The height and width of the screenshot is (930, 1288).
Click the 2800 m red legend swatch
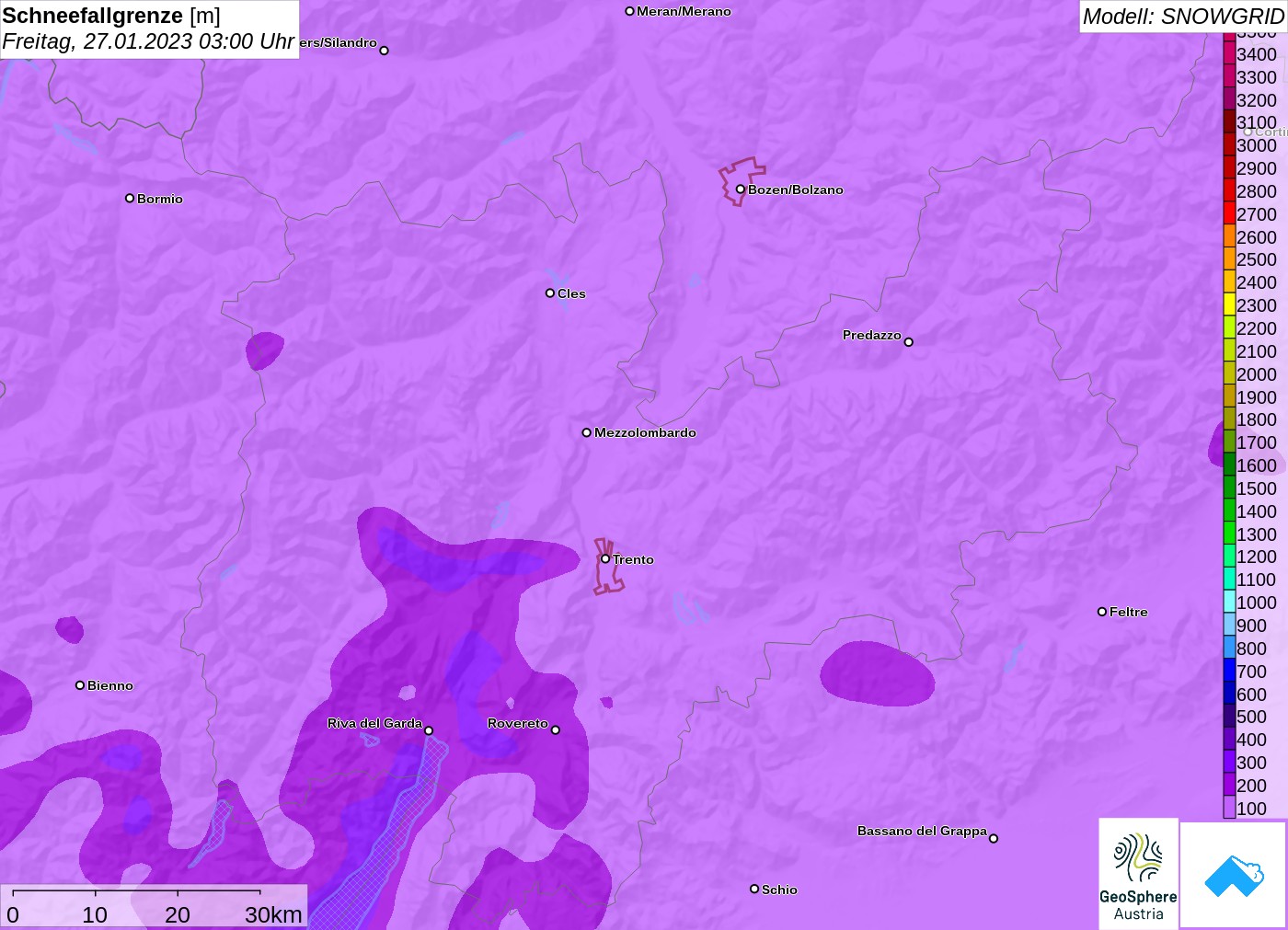pyautogui.click(x=1229, y=190)
